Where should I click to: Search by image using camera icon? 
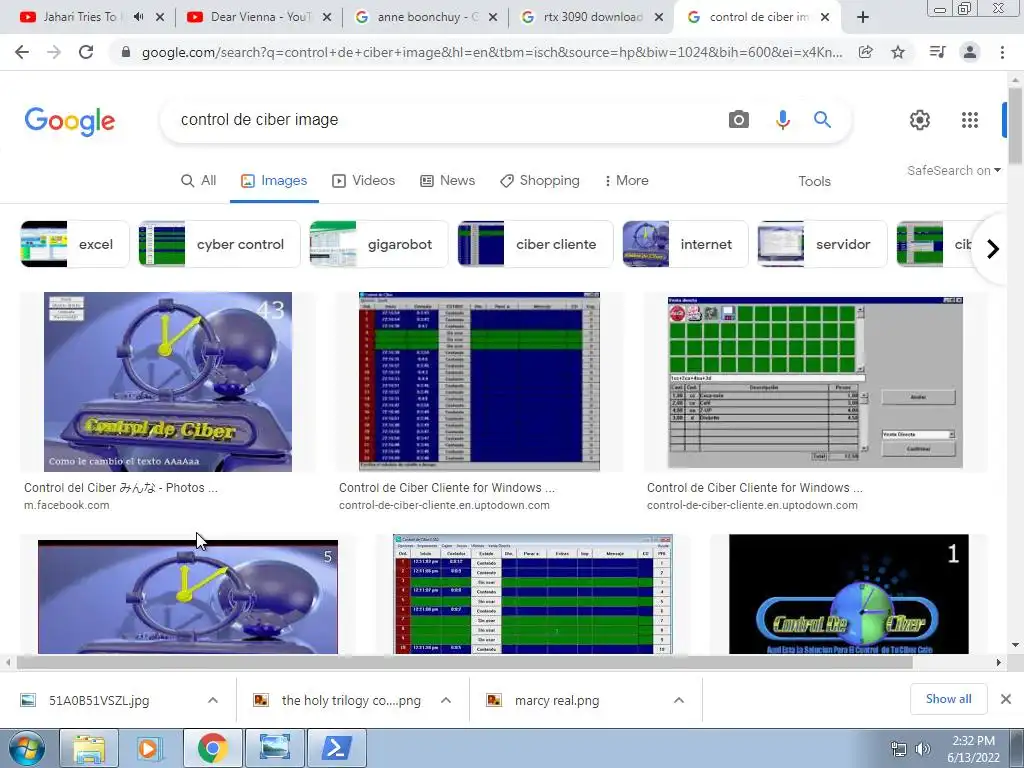[739, 120]
